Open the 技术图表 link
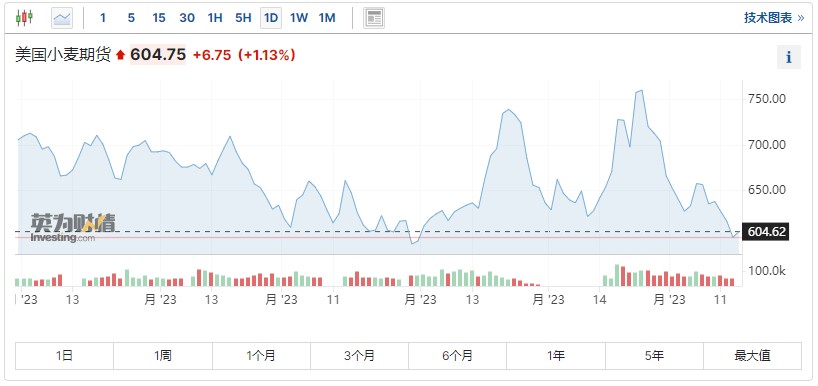The image size is (818, 386). [x=774, y=18]
